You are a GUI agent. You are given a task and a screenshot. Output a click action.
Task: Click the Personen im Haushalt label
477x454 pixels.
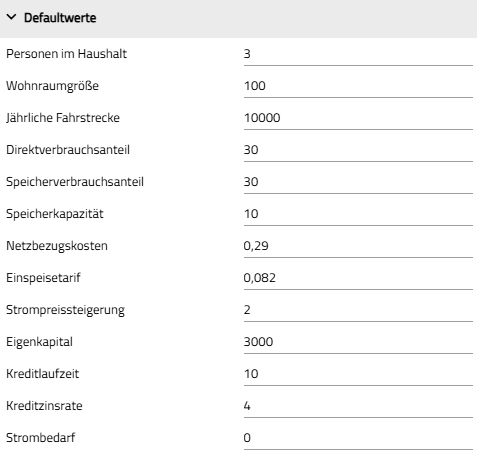(67, 54)
